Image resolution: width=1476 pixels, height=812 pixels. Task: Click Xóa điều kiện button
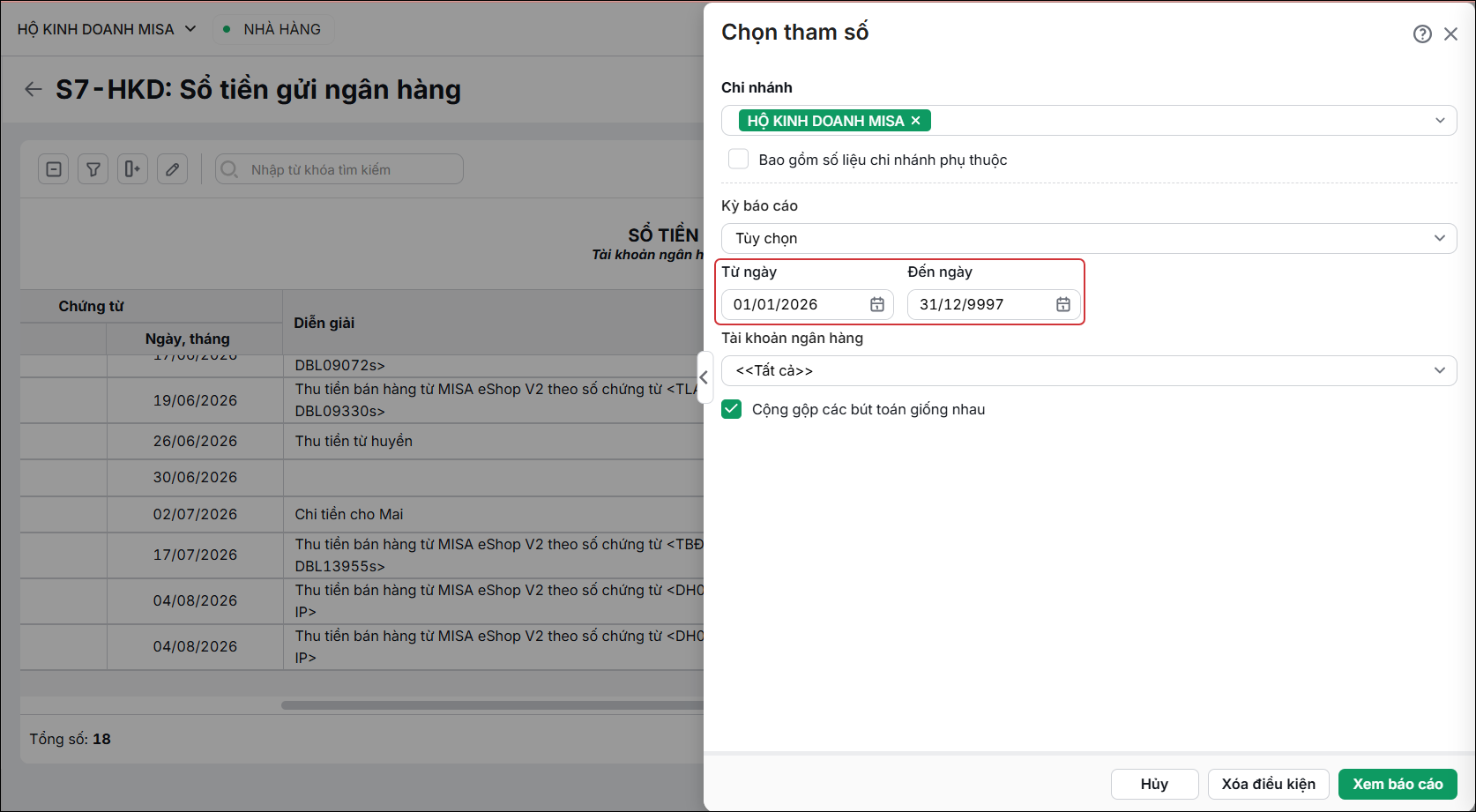[1268, 784]
